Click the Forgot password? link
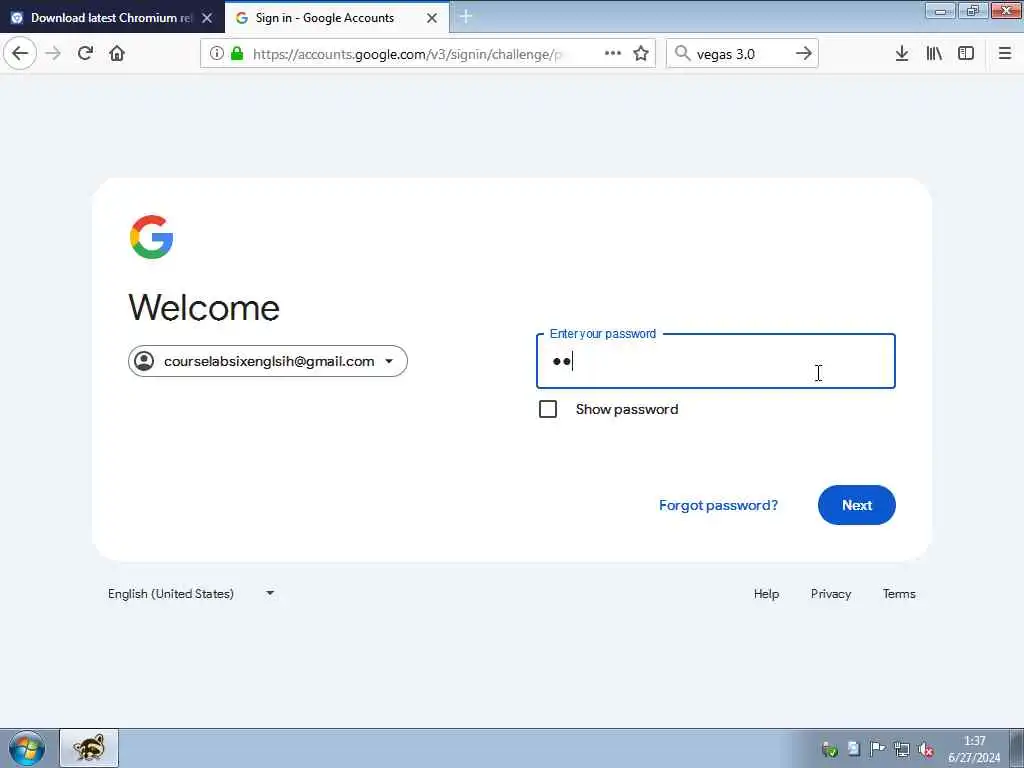1024x768 pixels. point(718,505)
